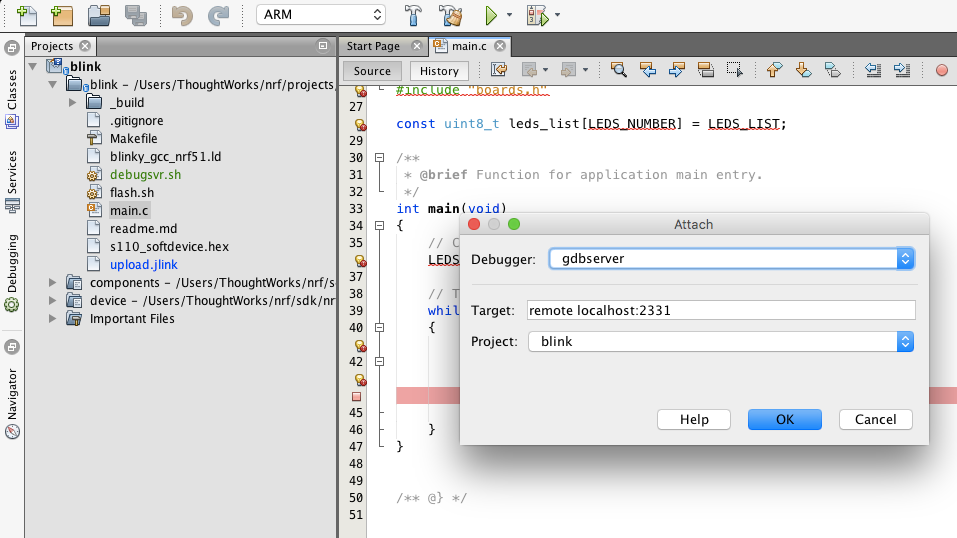Image resolution: width=957 pixels, height=538 pixels.
Task: Click the Debug Project icon
Action: [x=537, y=15]
